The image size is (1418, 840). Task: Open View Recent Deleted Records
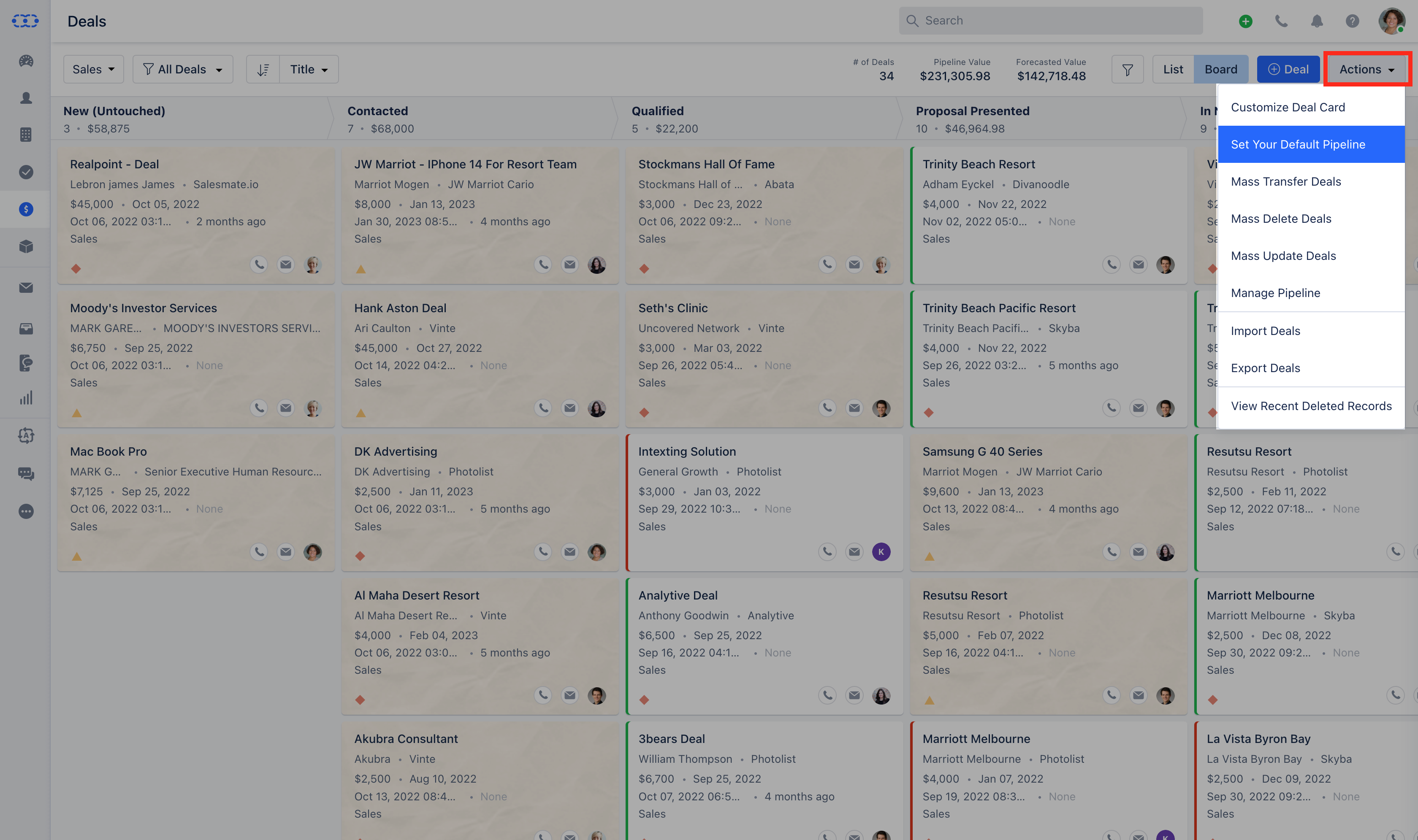tap(1311, 406)
